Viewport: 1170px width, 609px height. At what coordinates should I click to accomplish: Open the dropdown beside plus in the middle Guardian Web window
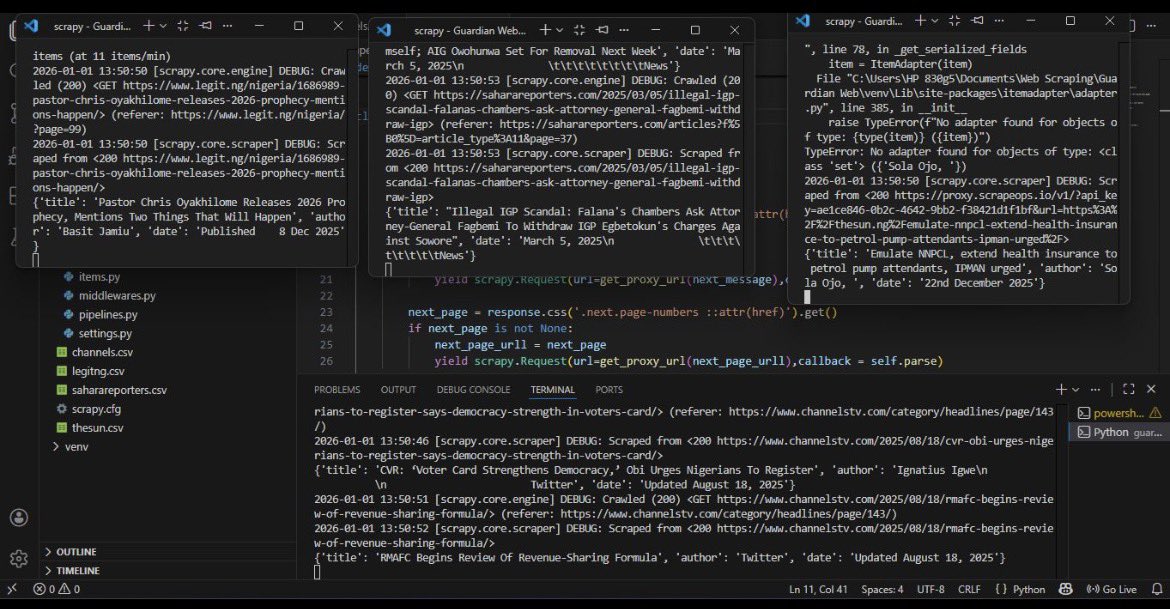pos(559,31)
